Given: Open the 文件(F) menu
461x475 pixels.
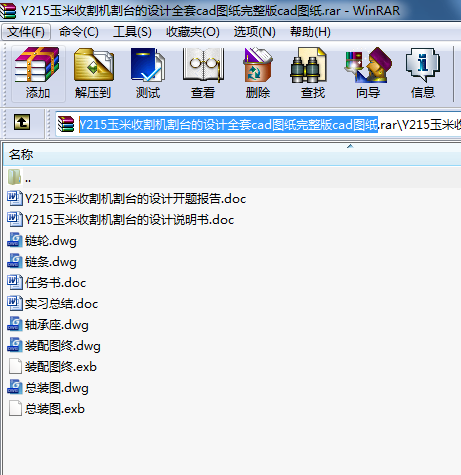Looking at the screenshot, I should (26, 32).
